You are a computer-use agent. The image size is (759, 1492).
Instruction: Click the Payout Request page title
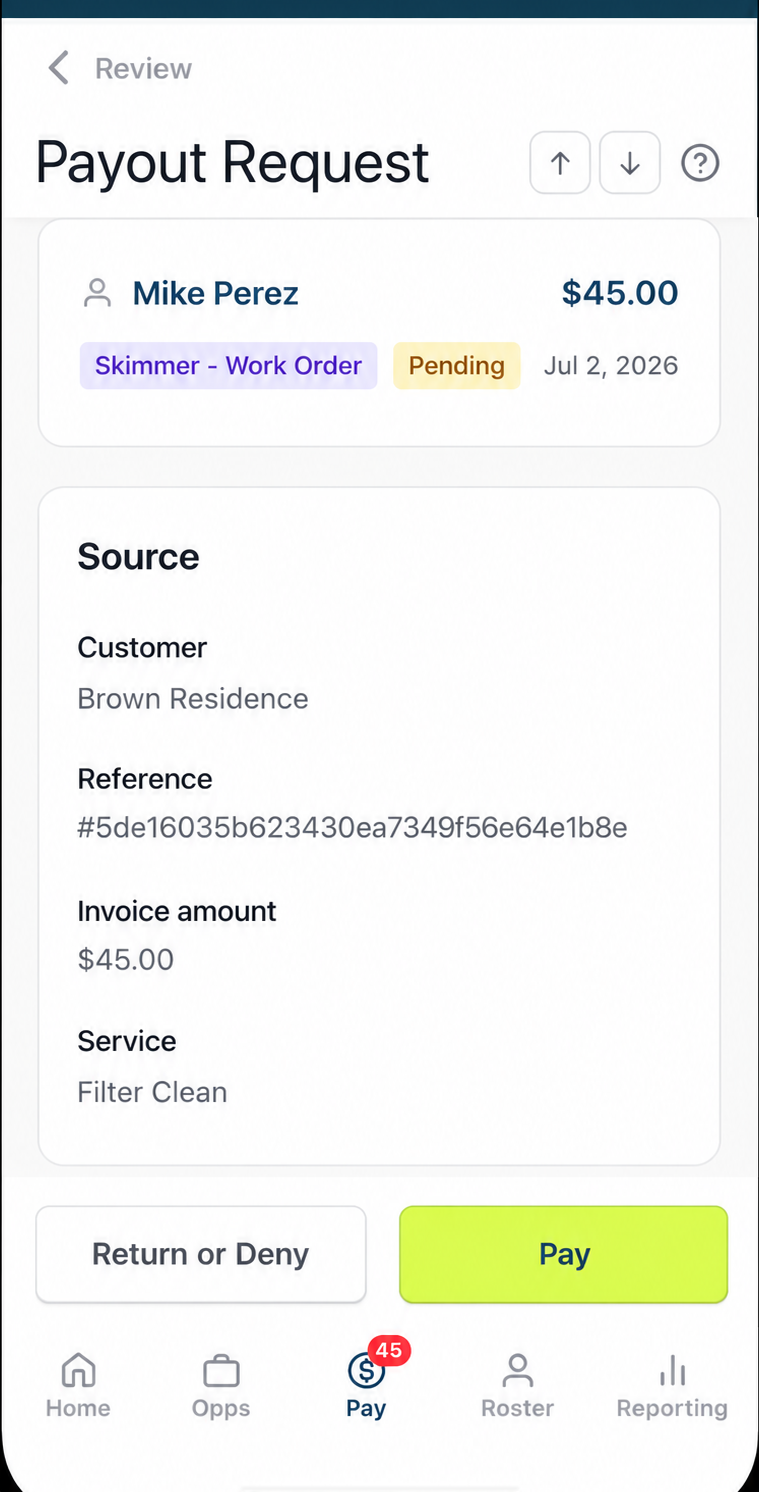[x=232, y=162]
